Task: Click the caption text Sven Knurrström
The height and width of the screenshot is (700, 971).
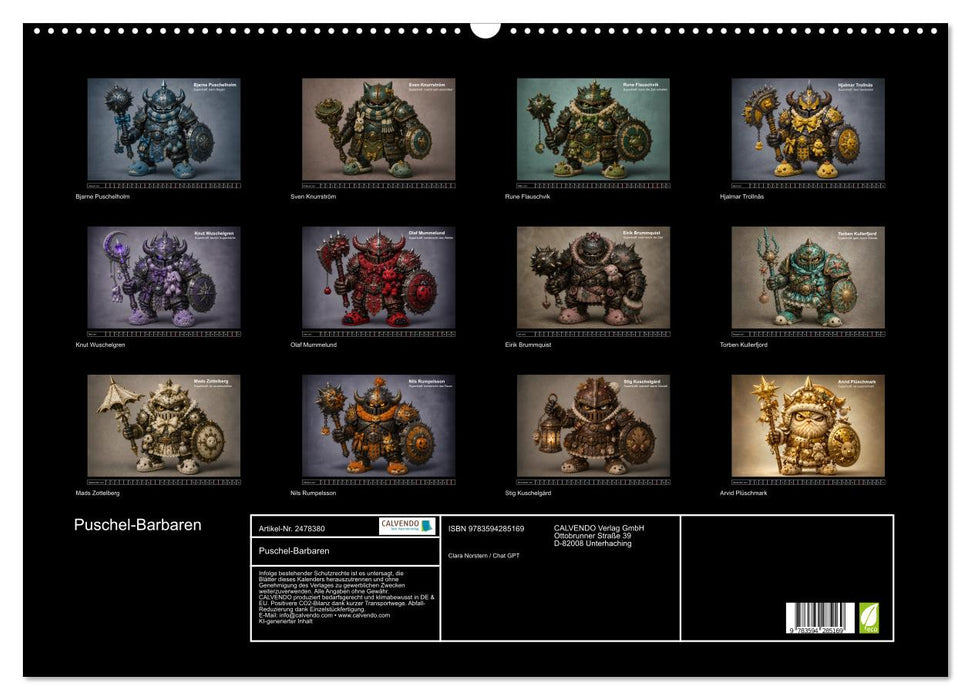Action: click(x=313, y=196)
